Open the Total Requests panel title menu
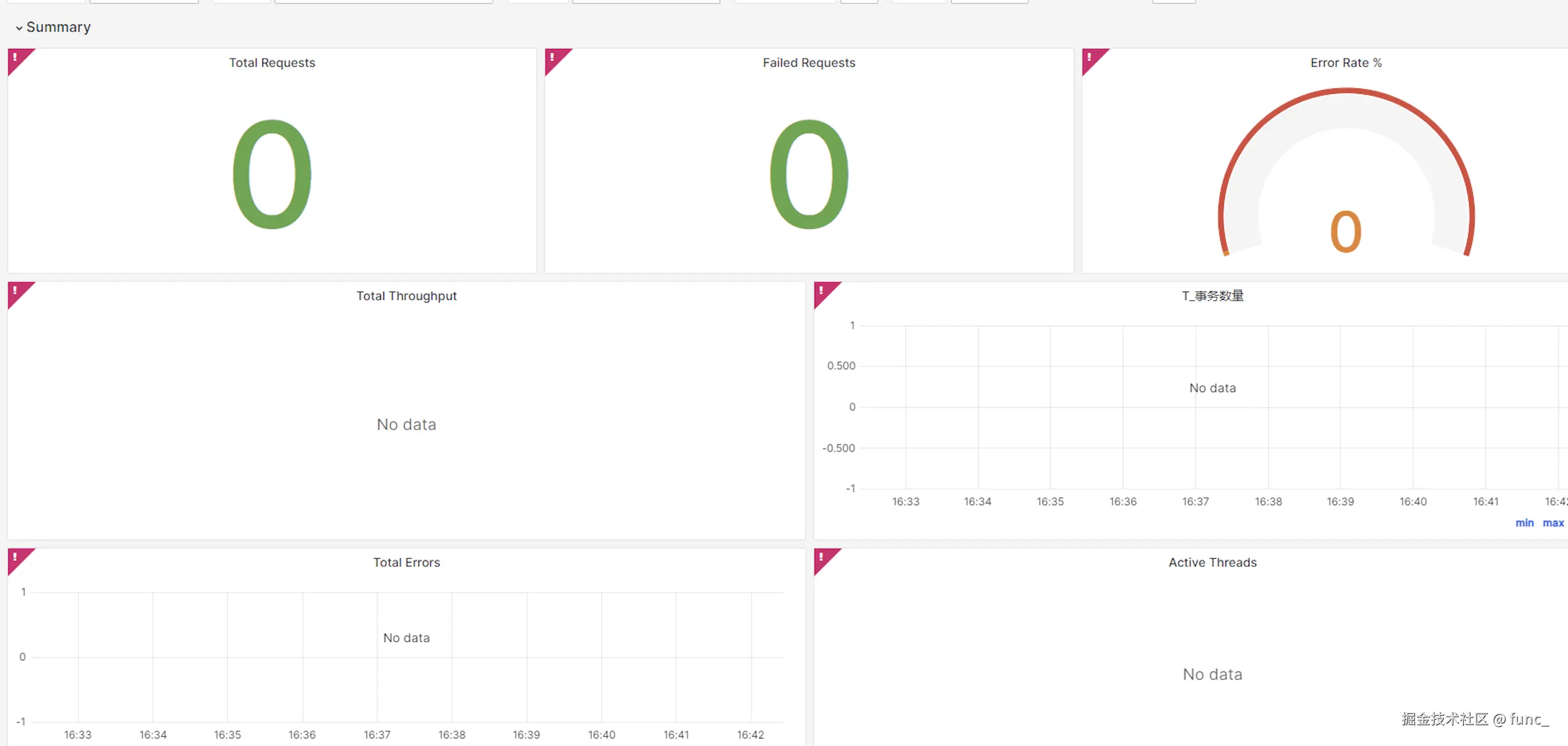Image resolution: width=1568 pixels, height=746 pixels. [x=272, y=63]
